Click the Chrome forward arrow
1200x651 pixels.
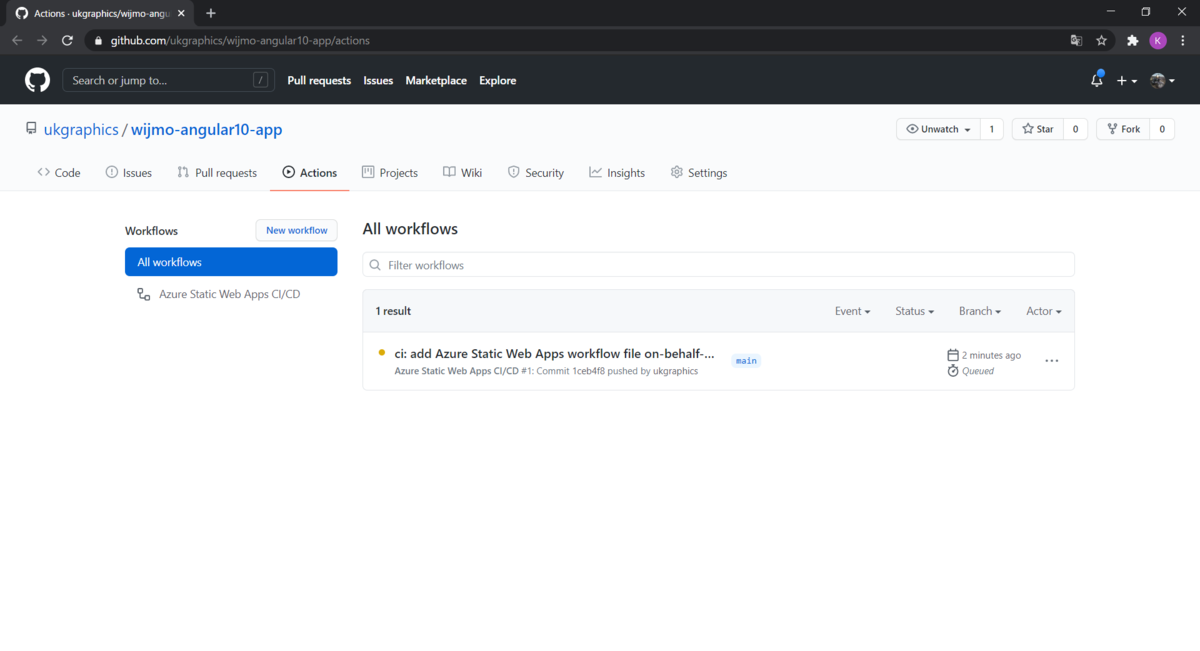coord(42,40)
